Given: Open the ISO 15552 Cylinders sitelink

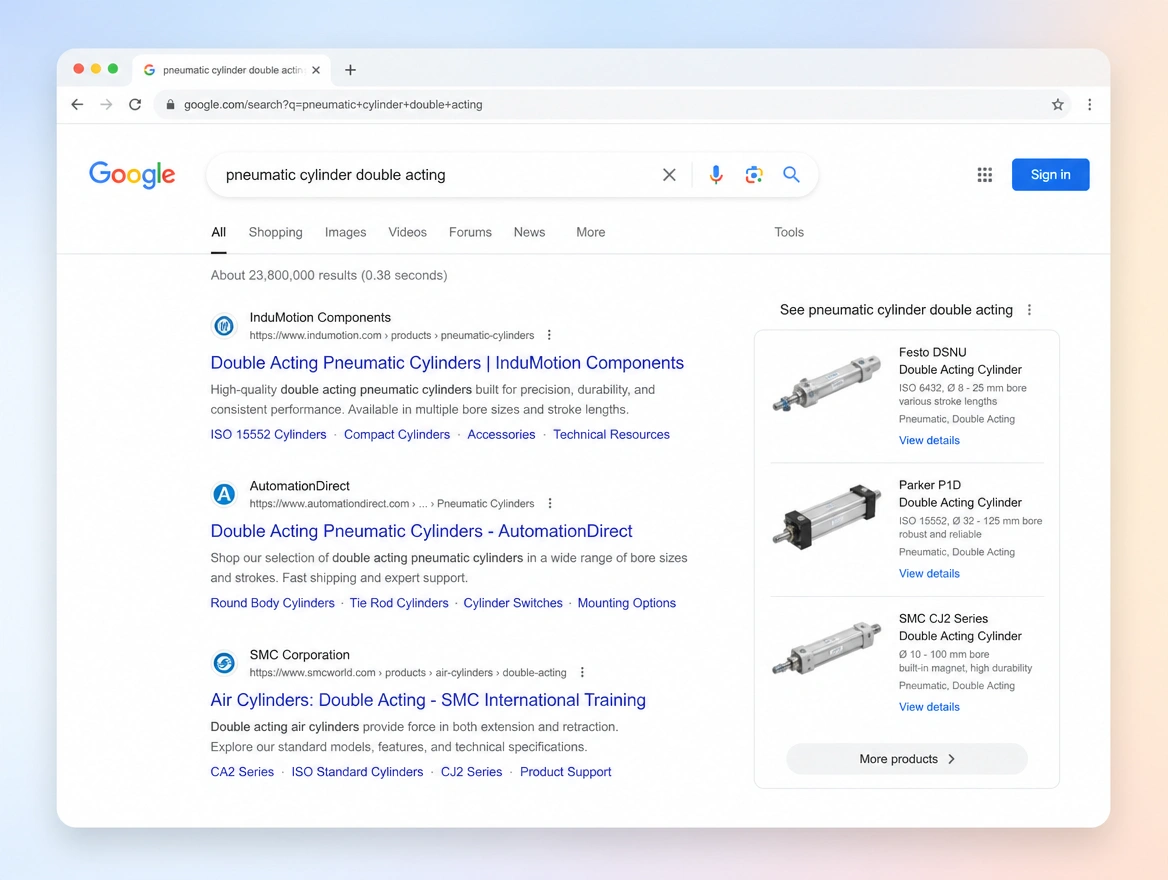Looking at the screenshot, I should click(x=268, y=434).
